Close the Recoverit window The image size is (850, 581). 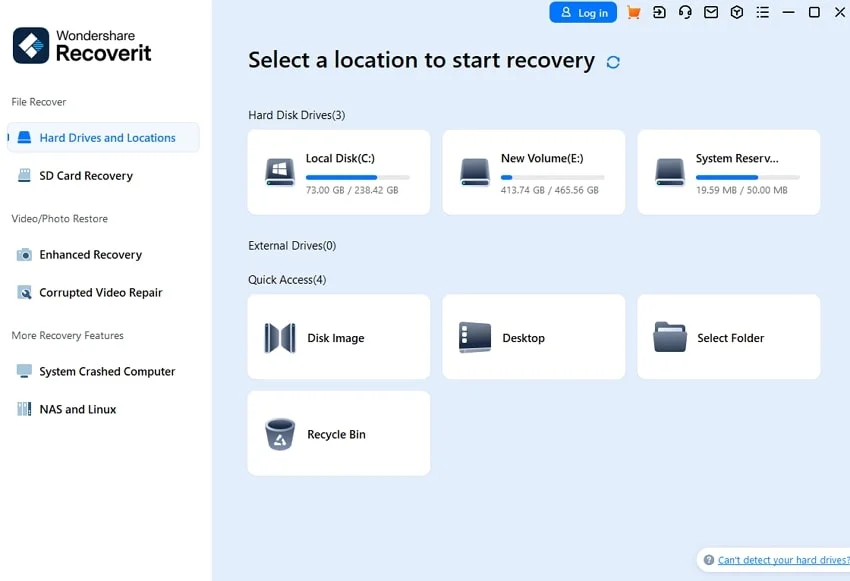840,12
